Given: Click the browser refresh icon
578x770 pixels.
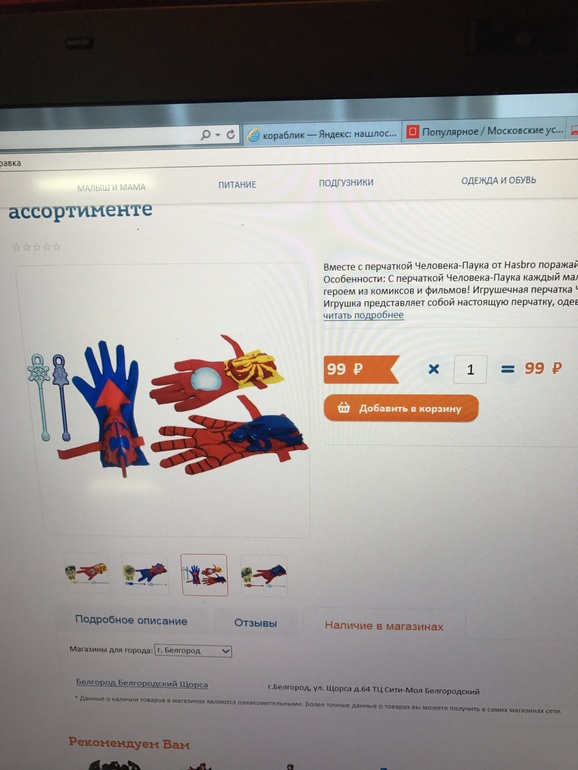Looking at the screenshot, I should [x=230, y=134].
